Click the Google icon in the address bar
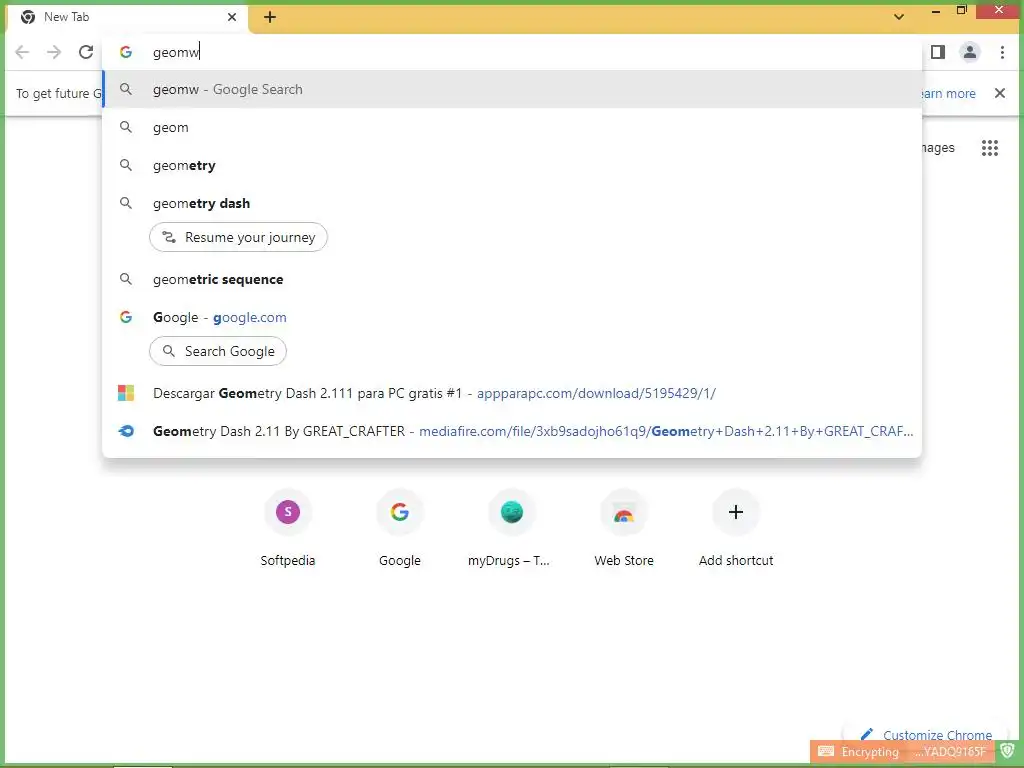The image size is (1024, 768). 126,52
